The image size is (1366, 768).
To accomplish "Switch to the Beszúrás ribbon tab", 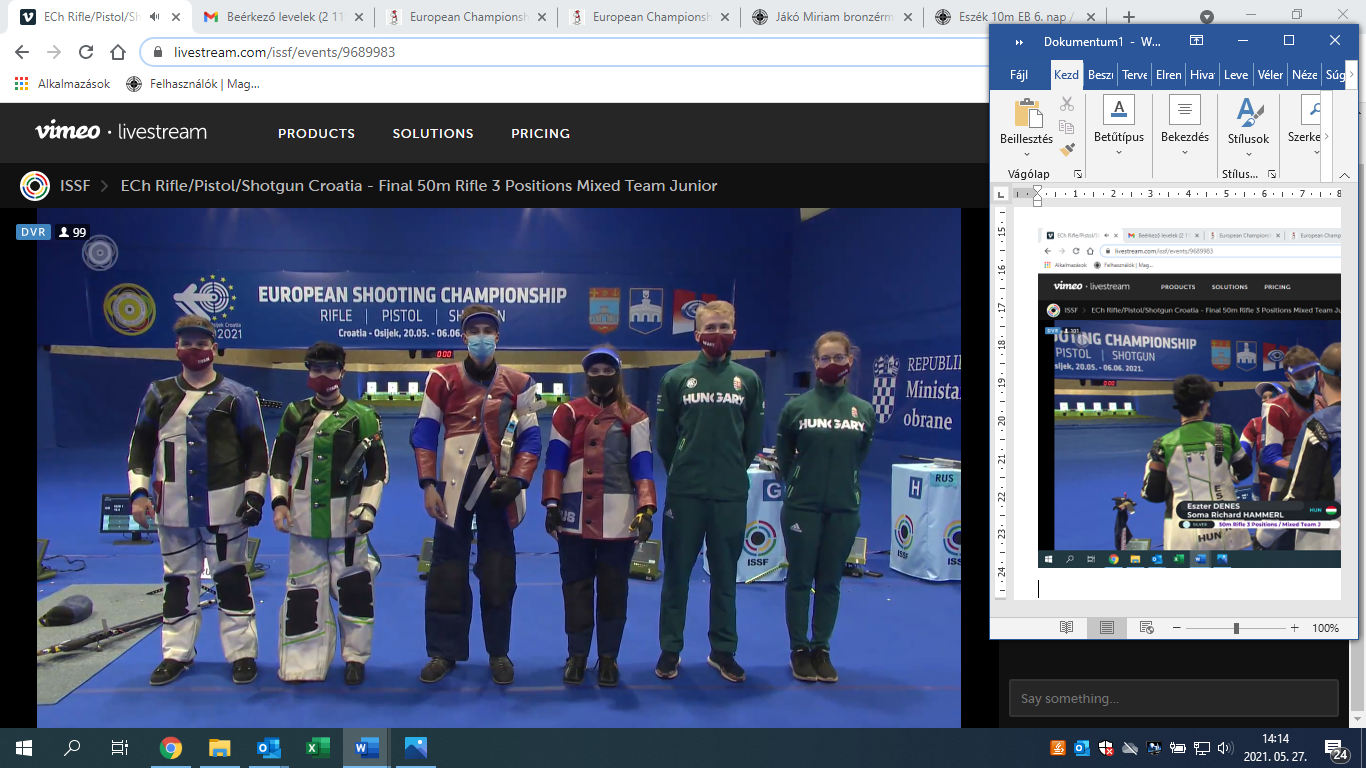I will tap(1101, 75).
